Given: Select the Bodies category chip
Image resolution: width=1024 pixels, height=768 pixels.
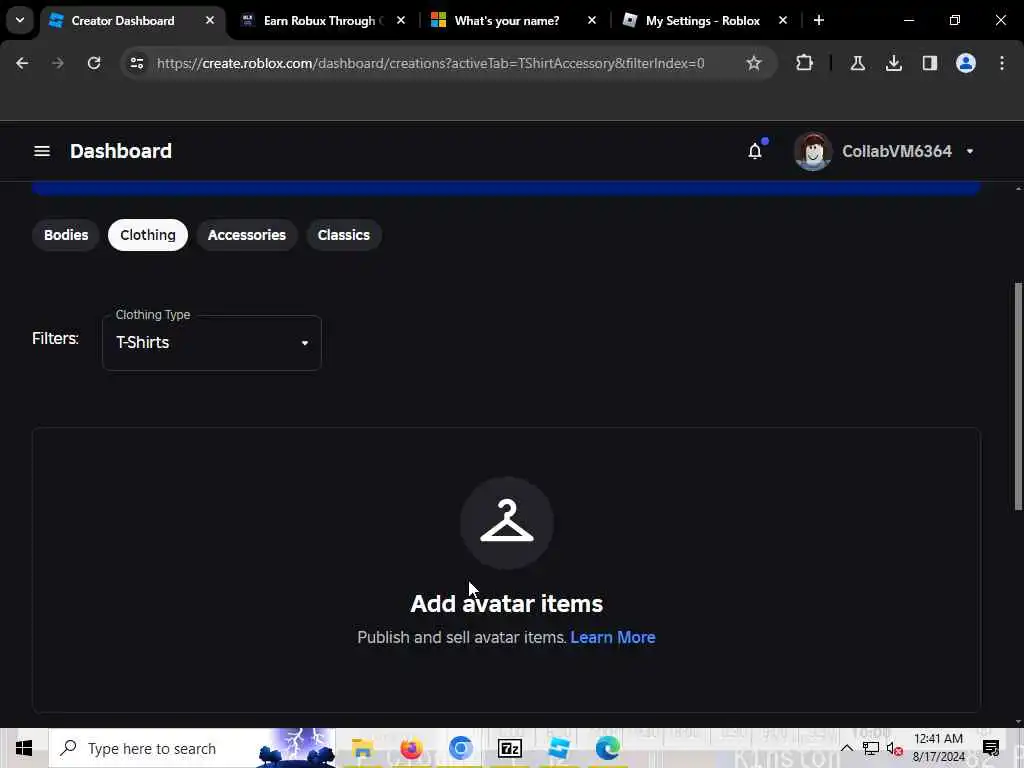Looking at the screenshot, I should (66, 235).
